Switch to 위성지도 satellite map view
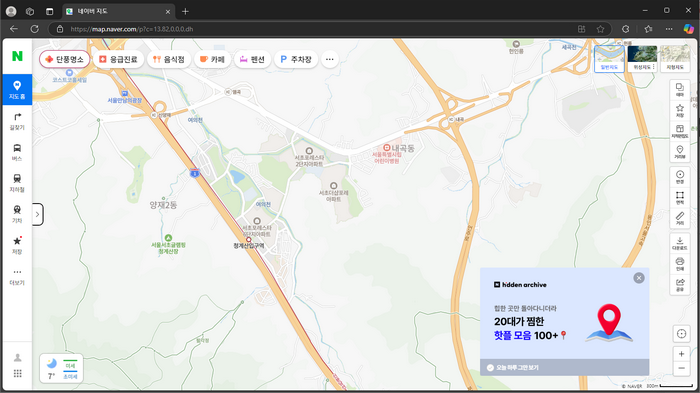700x393 pixels. [642, 58]
